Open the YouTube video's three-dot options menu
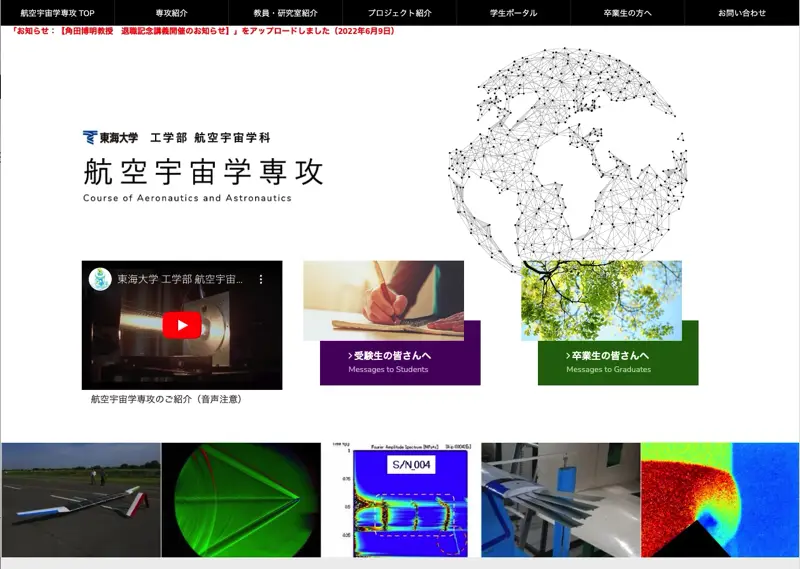Image resolution: width=800 pixels, height=569 pixels. coord(261,279)
